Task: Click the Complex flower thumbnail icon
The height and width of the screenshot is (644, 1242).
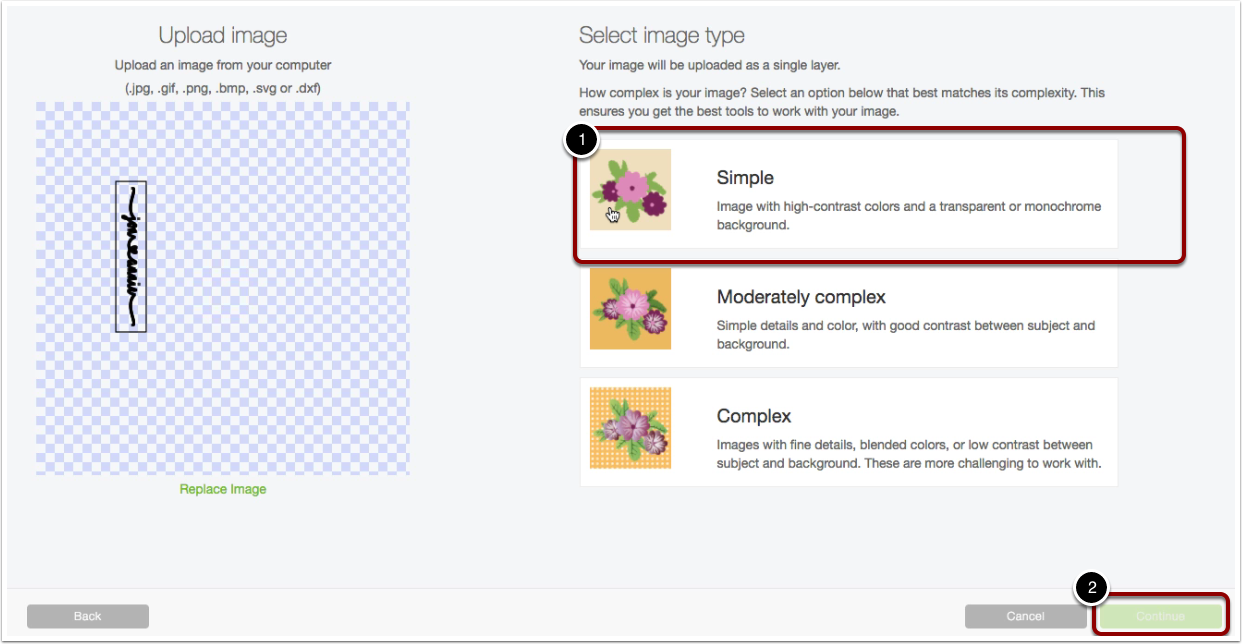Action: tap(630, 428)
